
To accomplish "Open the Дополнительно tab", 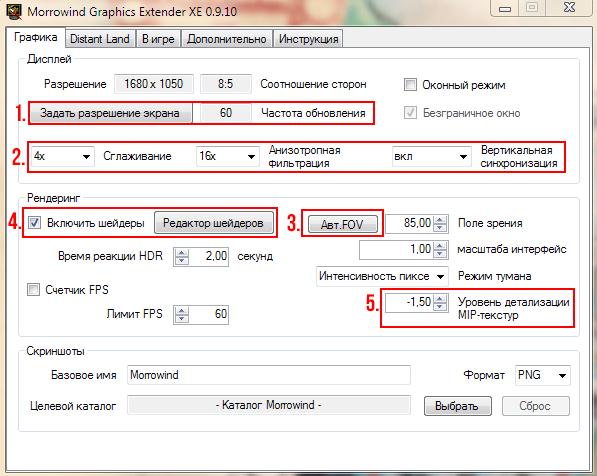I will [227, 39].
